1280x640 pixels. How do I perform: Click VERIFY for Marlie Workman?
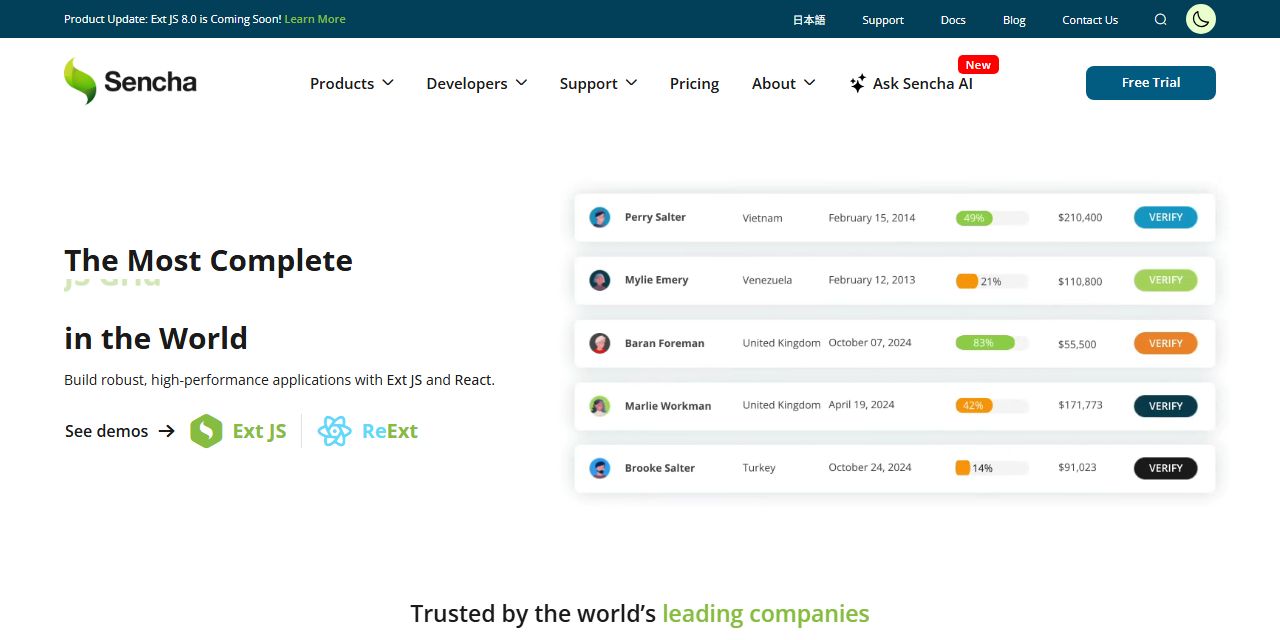click(x=1165, y=406)
